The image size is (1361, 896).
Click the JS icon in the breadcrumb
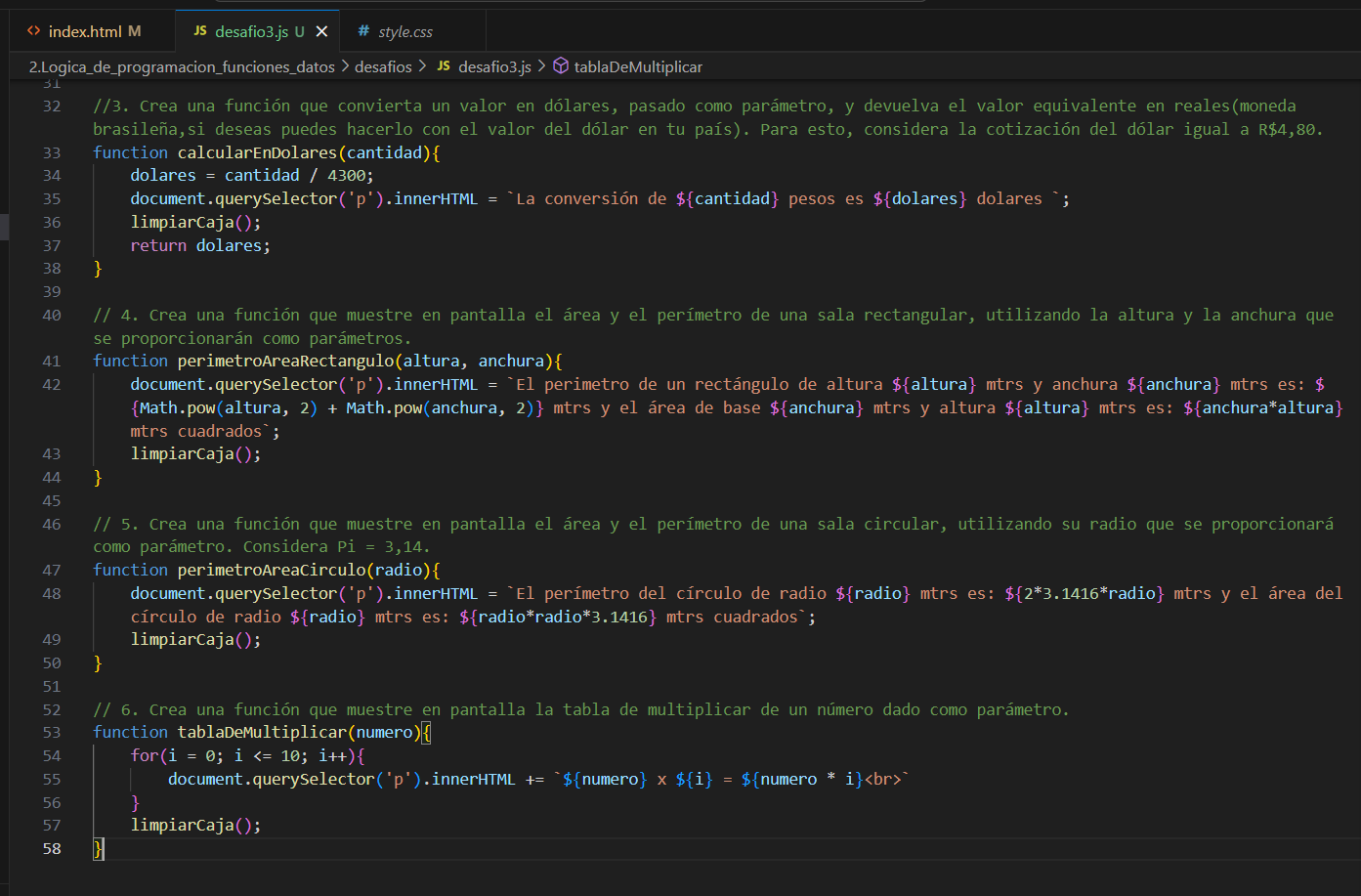pos(444,65)
